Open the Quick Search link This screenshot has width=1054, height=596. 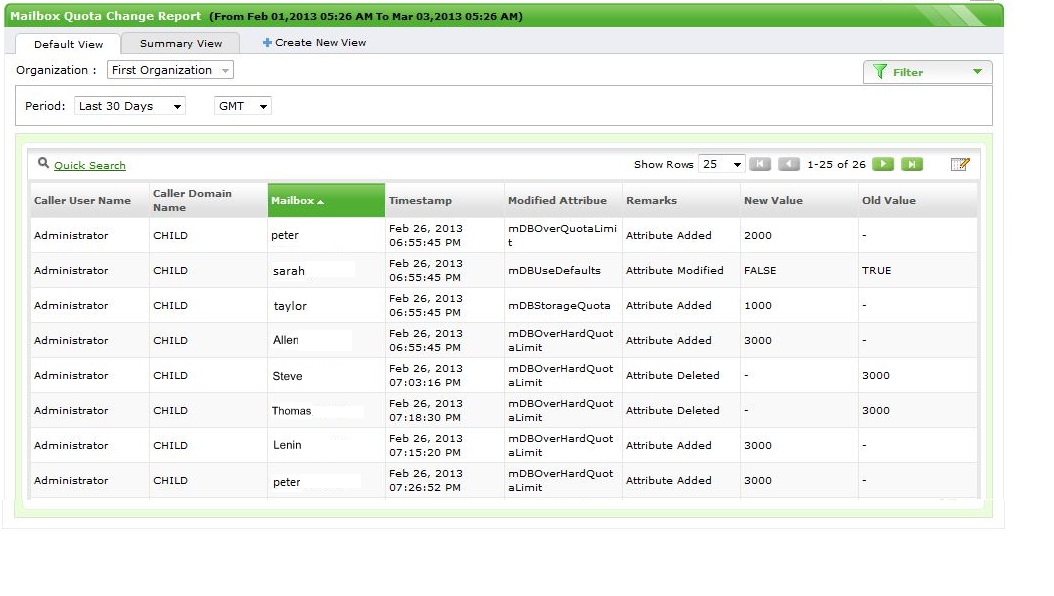pyautogui.click(x=90, y=166)
